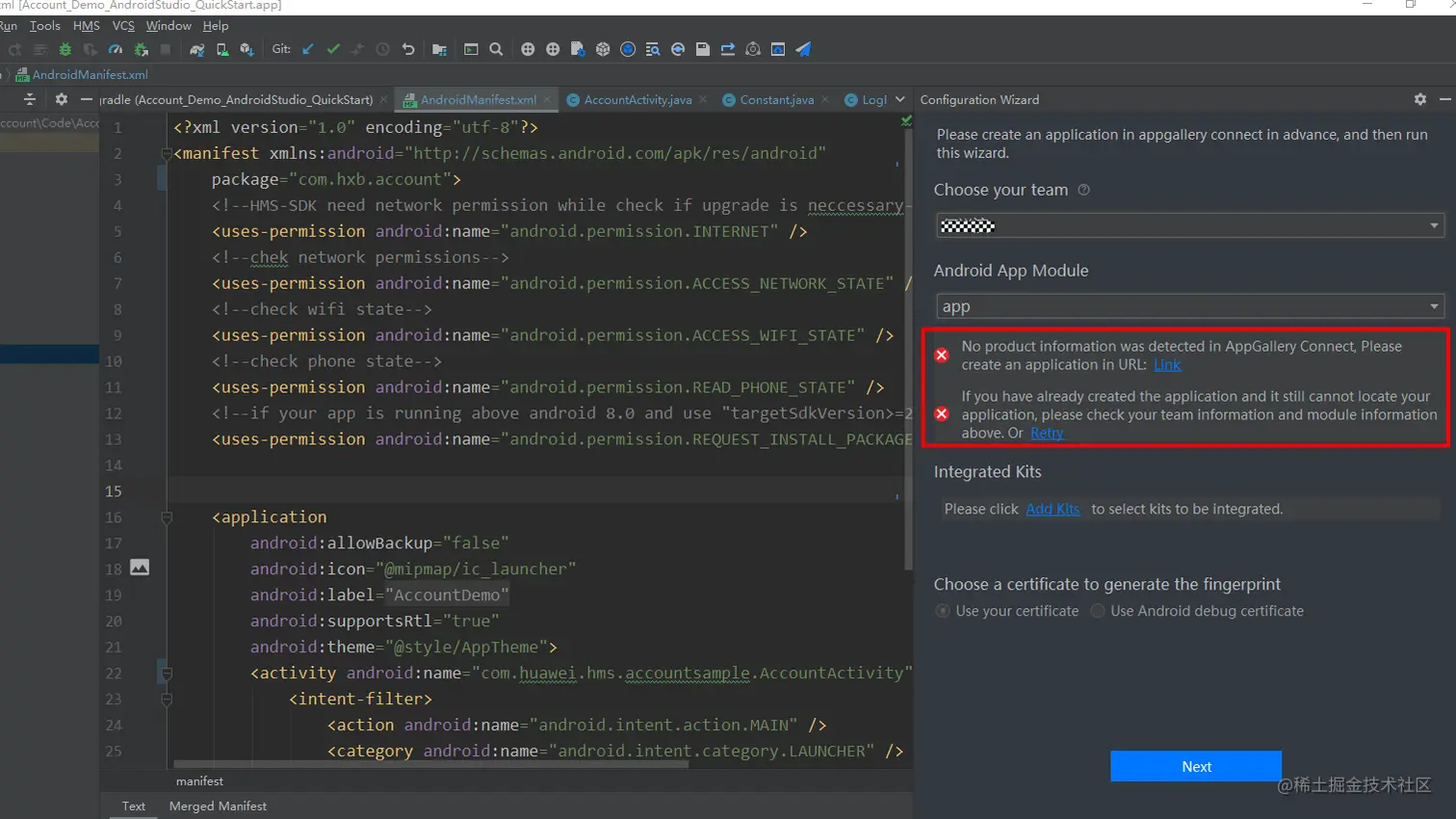Image resolution: width=1456 pixels, height=819 pixels.
Task: Click project panel settings gear icon
Action: pos(61,99)
